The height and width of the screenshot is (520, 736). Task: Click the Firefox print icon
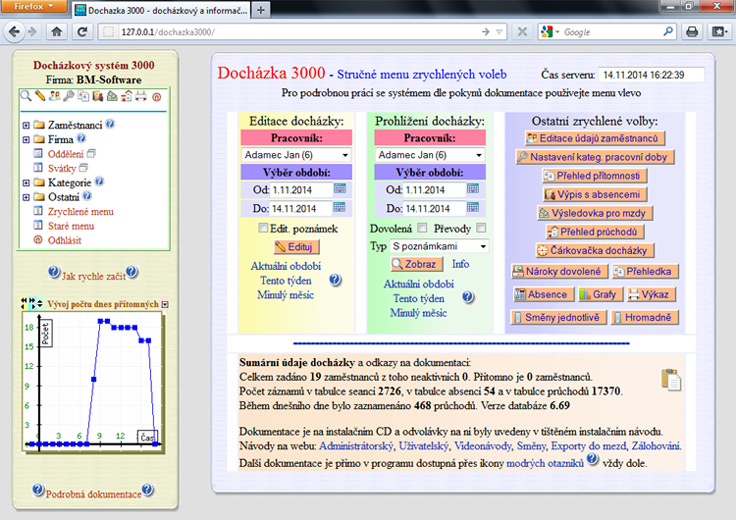click(692, 32)
